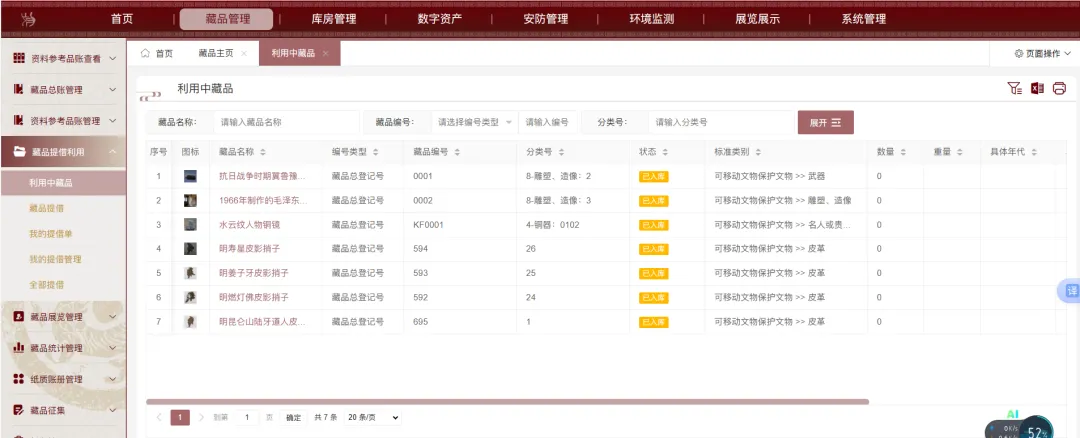
Task: Switch to the 藏品主页 tab
Action: click(215, 54)
